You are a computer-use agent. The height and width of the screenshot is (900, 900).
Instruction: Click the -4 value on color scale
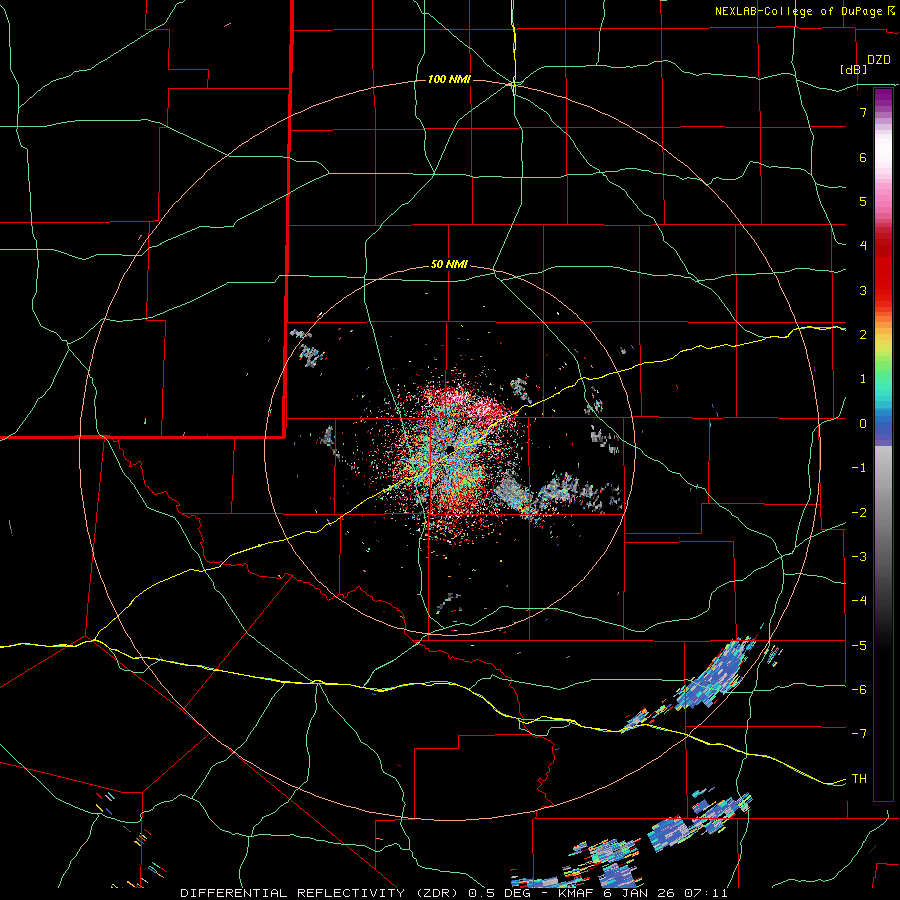(x=859, y=601)
